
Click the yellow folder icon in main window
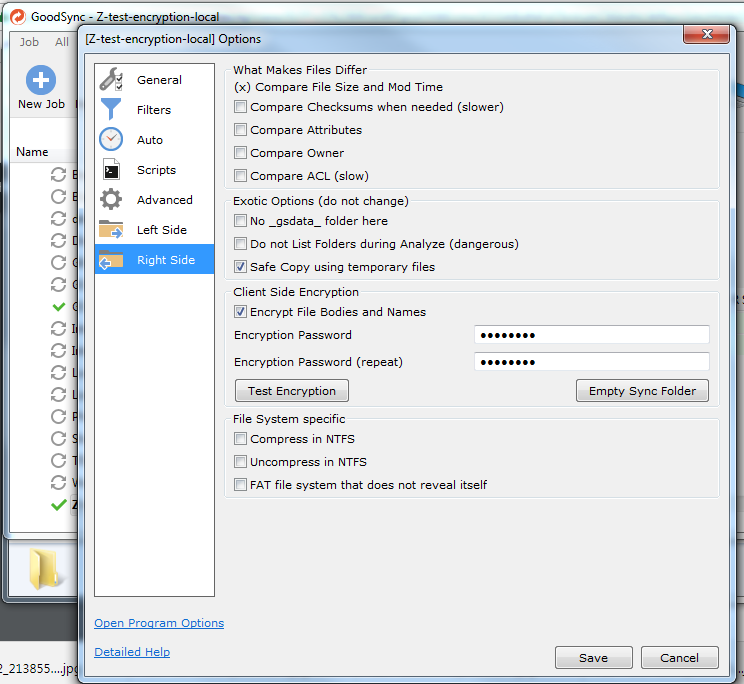(x=44, y=569)
